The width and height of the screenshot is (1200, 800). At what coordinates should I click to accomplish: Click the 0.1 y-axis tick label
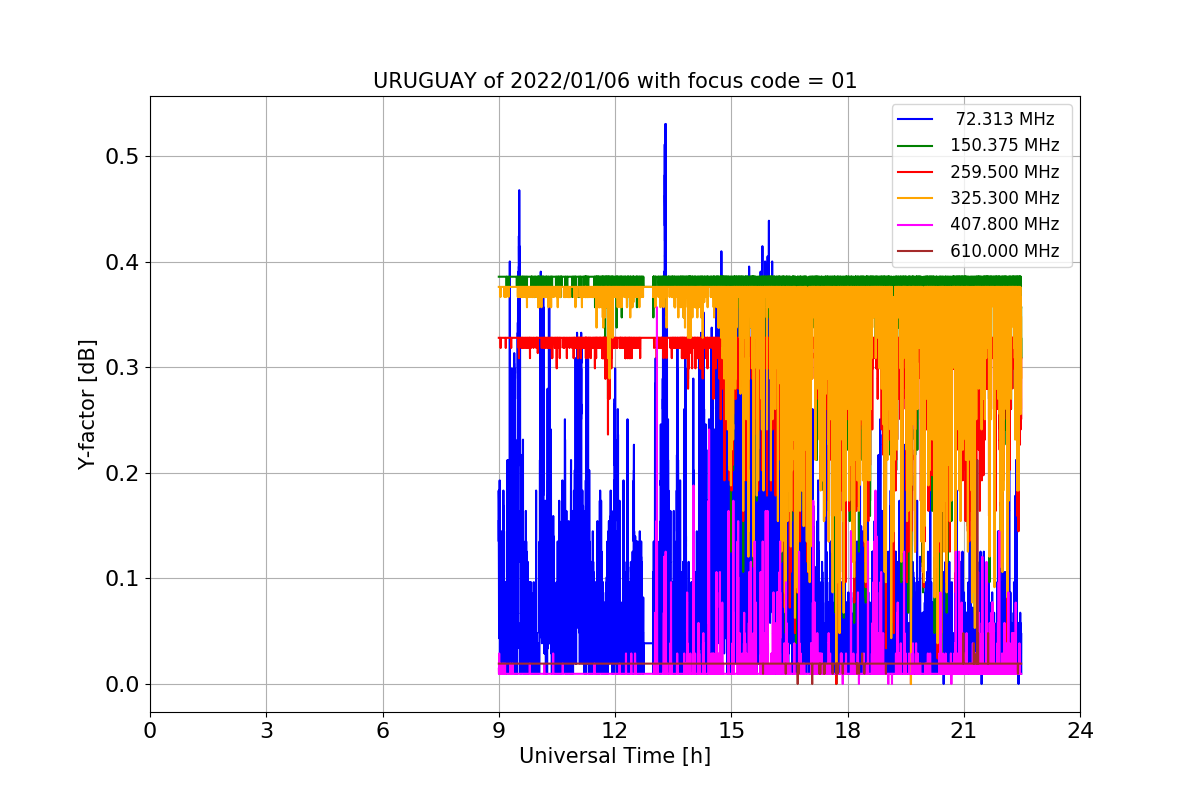pyautogui.click(x=122, y=578)
